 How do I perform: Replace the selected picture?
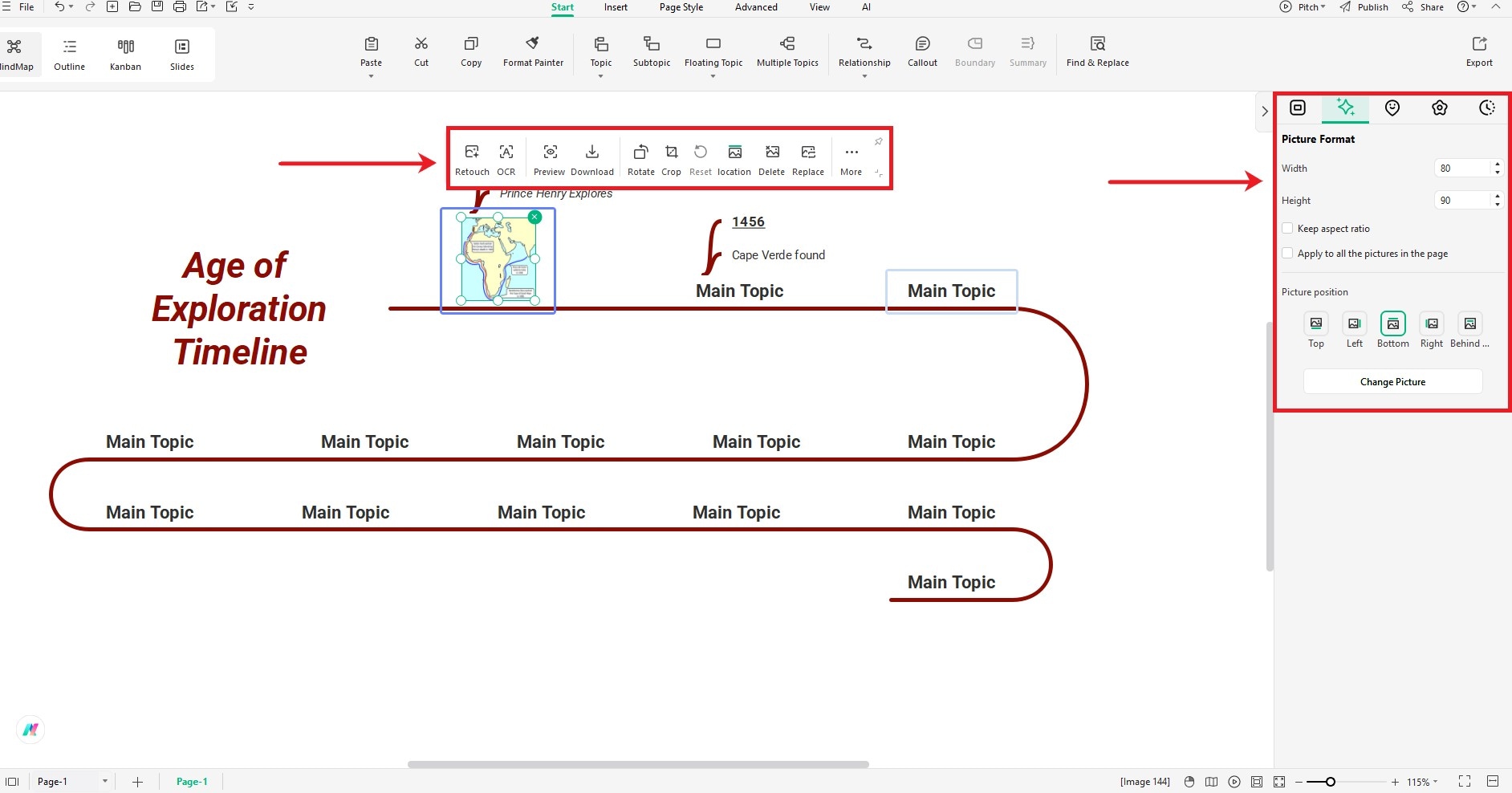808,160
